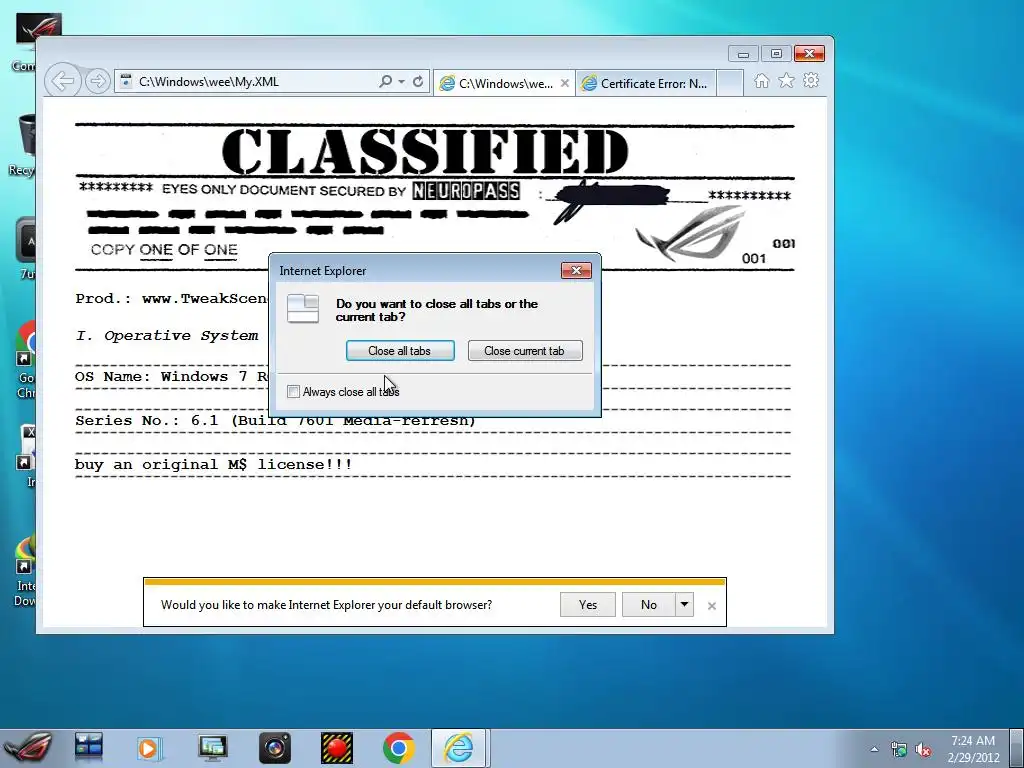1024x768 pixels.
Task: Show hidden tray icons arrow
Action: click(x=874, y=749)
